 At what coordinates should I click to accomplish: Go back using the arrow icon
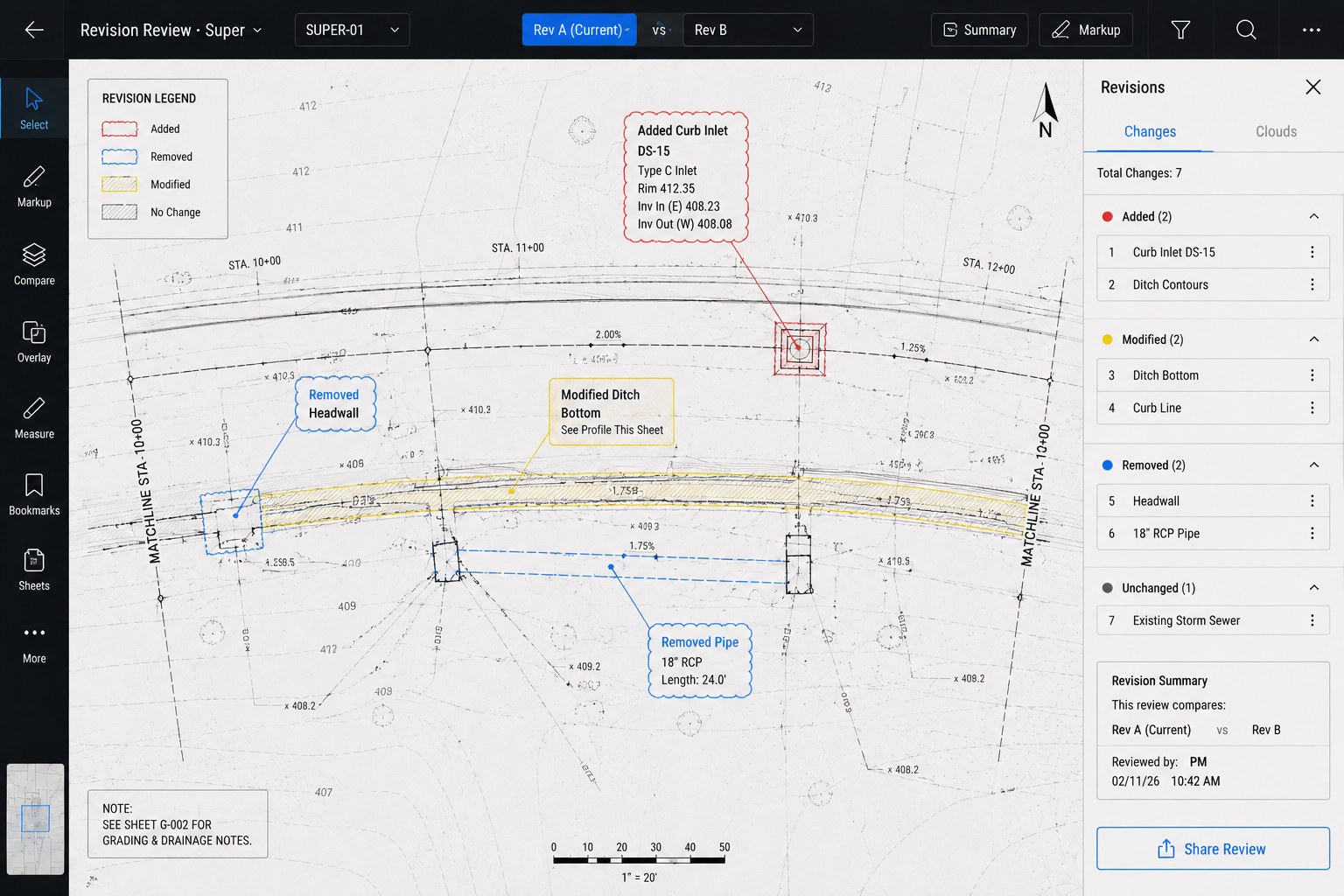(34, 30)
